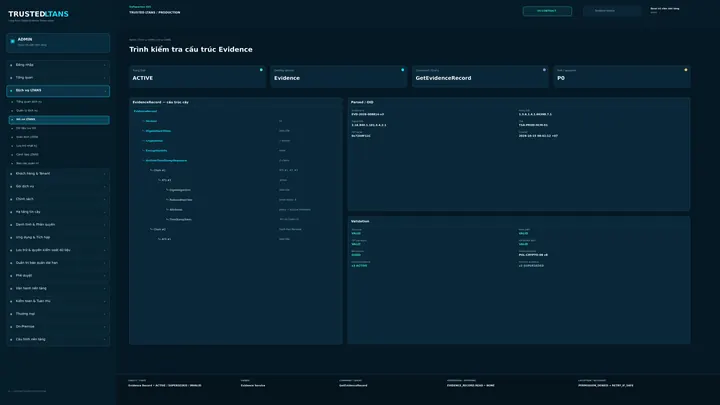This screenshot has height=405, width=720.
Task: Click the teal-outlined button in top header
Action: pyautogui.click(x=547, y=11)
